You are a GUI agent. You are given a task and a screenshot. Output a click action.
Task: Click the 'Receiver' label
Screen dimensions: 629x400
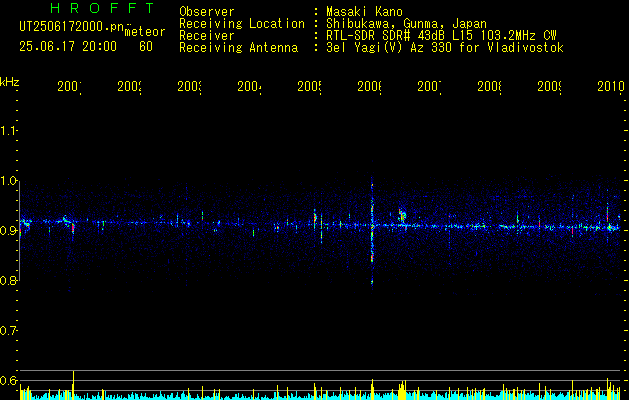pos(207,36)
